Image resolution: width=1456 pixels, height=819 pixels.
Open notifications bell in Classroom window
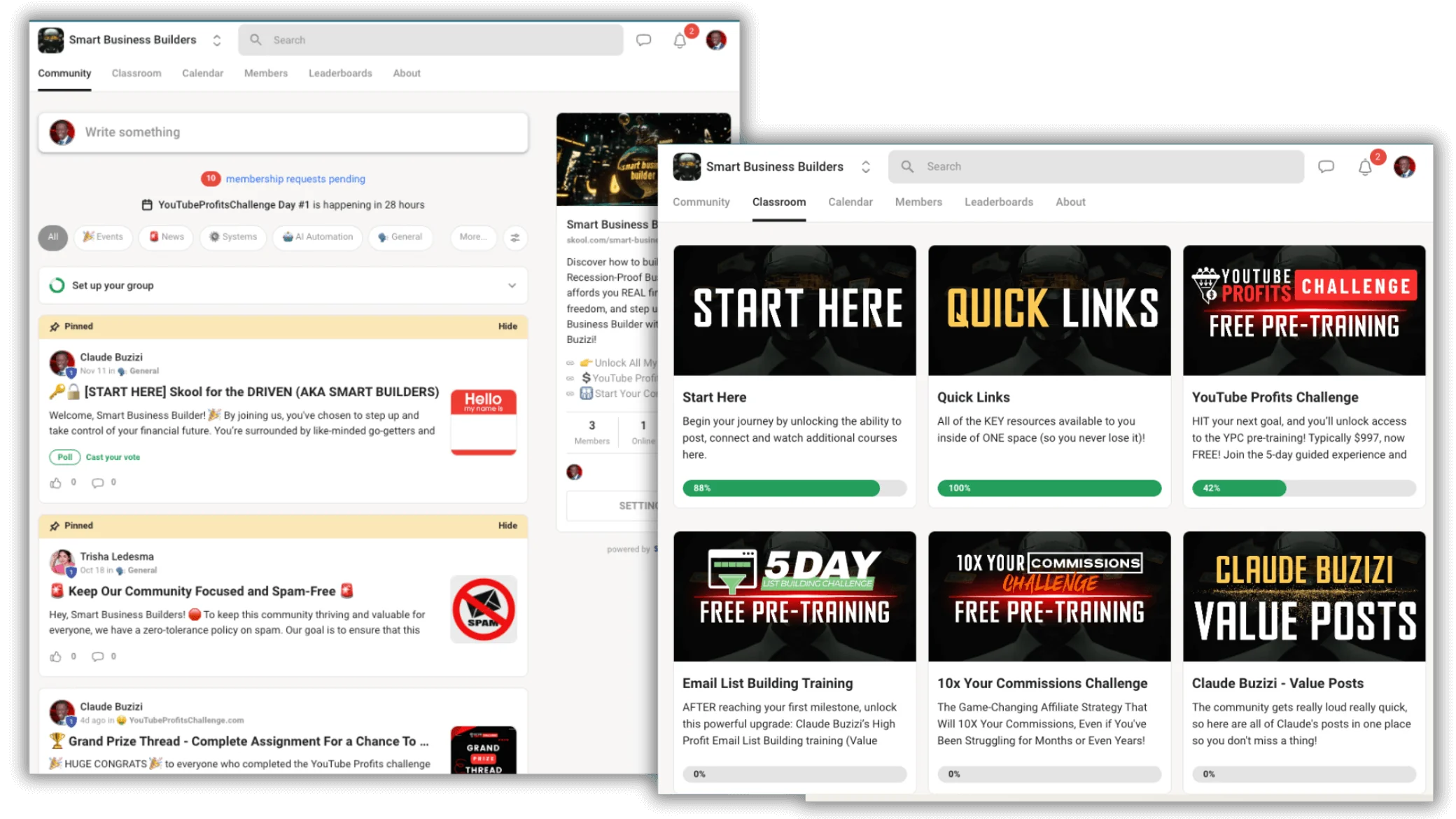click(1365, 167)
